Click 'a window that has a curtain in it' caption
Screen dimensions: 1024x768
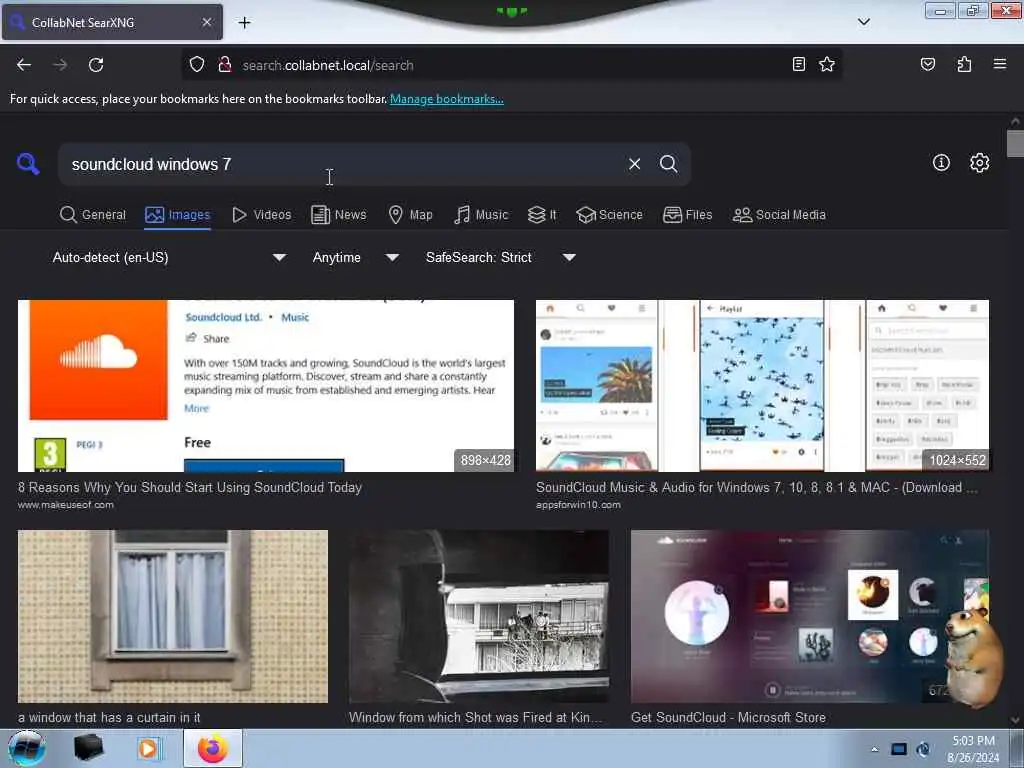point(109,718)
